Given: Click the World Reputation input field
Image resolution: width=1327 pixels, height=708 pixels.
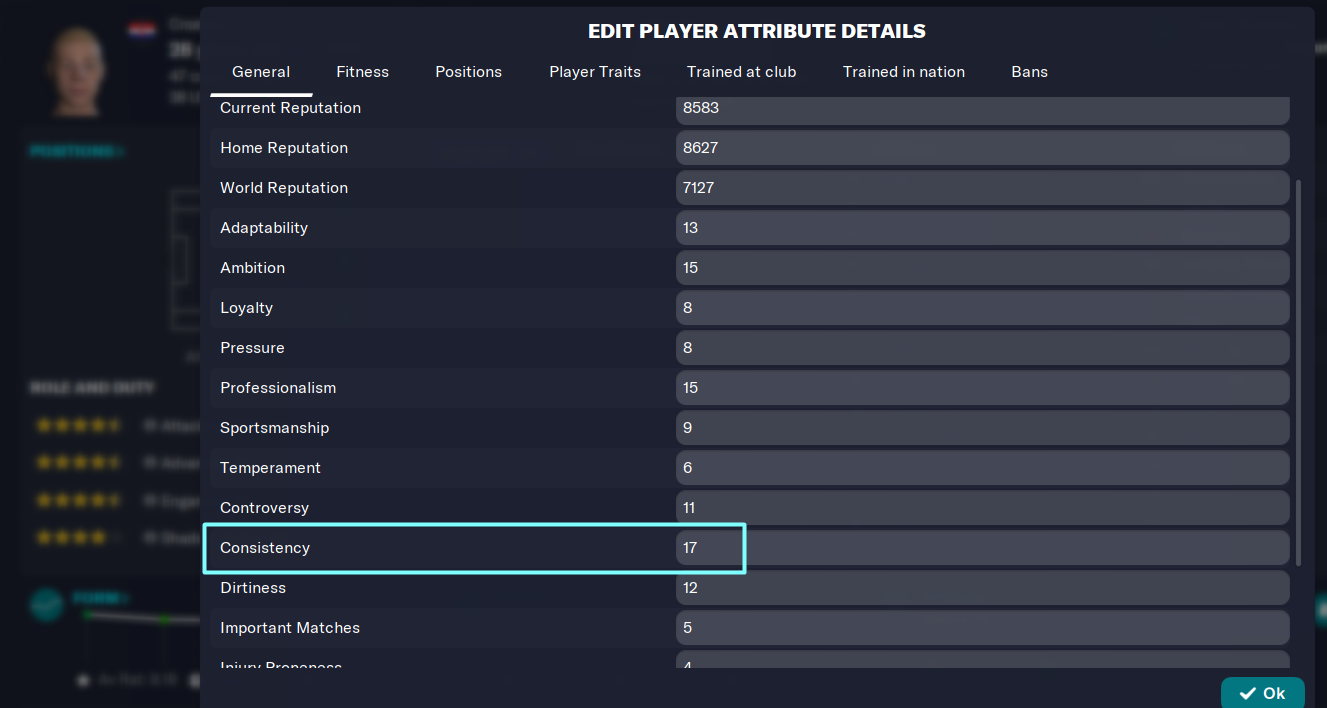Looking at the screenshot, I should pos(982,188).
